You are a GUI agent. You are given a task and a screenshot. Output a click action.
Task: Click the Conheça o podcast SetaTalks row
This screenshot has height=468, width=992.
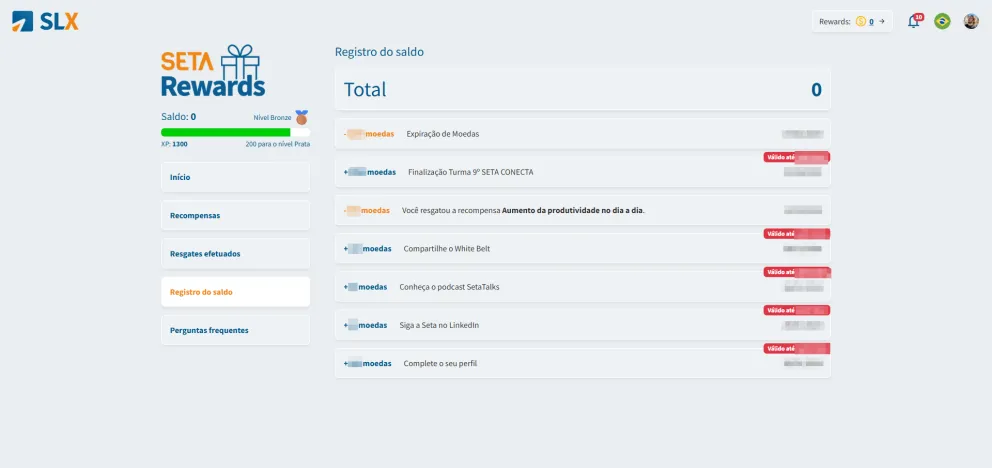tap(583, 286)
